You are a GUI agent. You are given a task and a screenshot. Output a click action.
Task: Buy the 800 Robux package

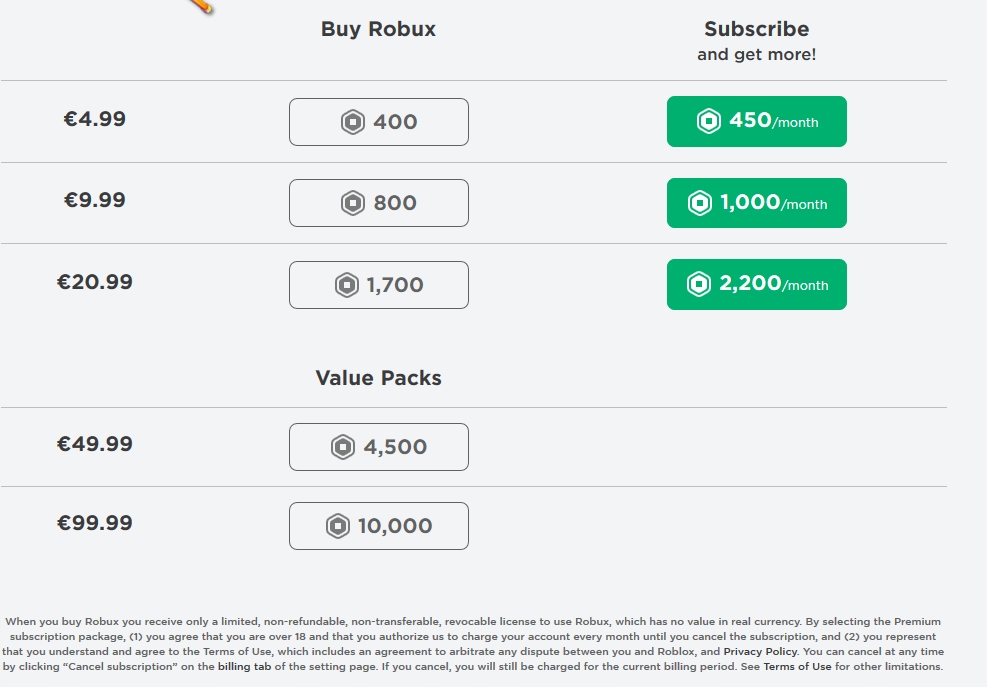coord(378,202)
